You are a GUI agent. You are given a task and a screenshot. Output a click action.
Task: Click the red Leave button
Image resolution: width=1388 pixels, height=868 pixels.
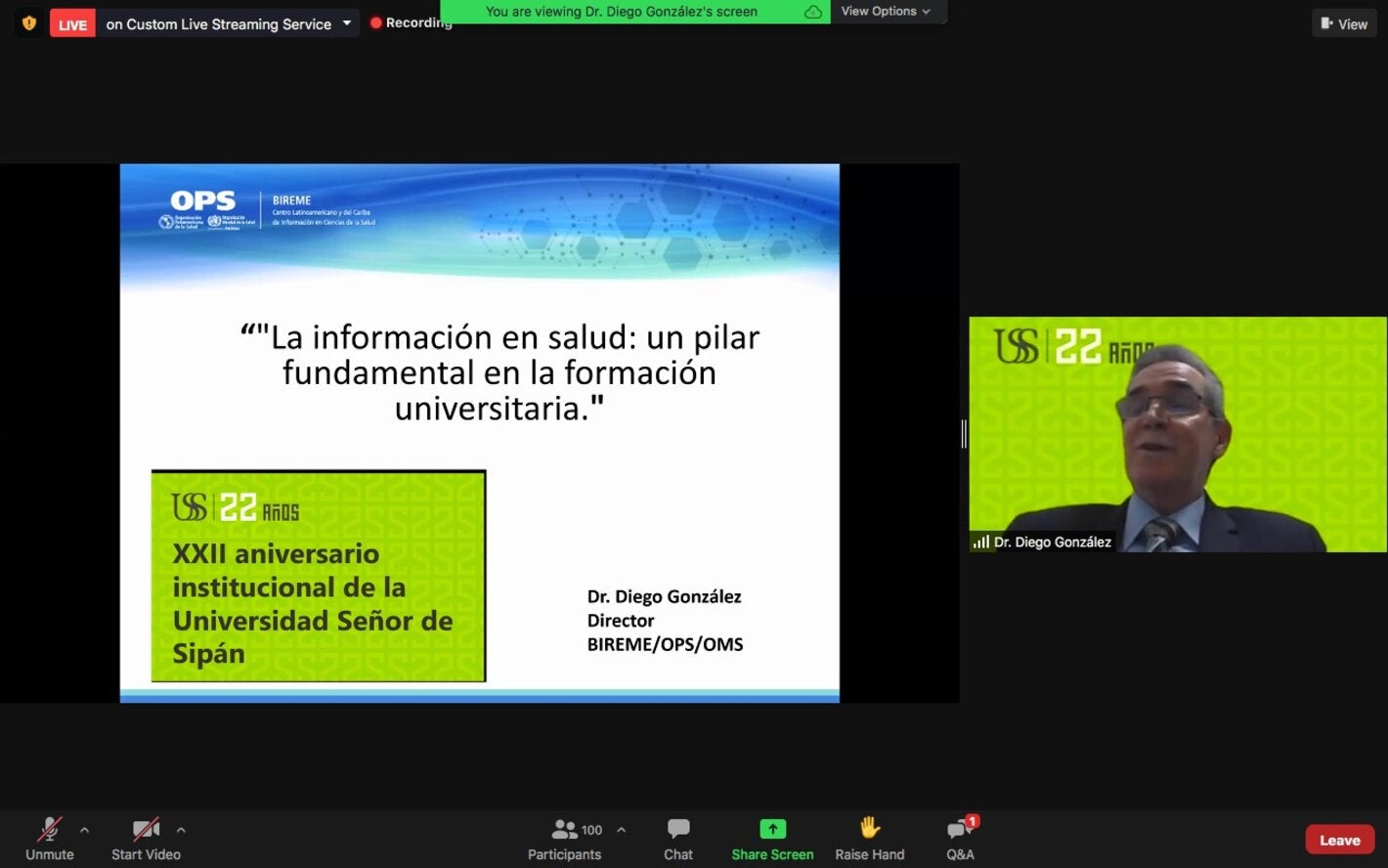click(1339, 839)
